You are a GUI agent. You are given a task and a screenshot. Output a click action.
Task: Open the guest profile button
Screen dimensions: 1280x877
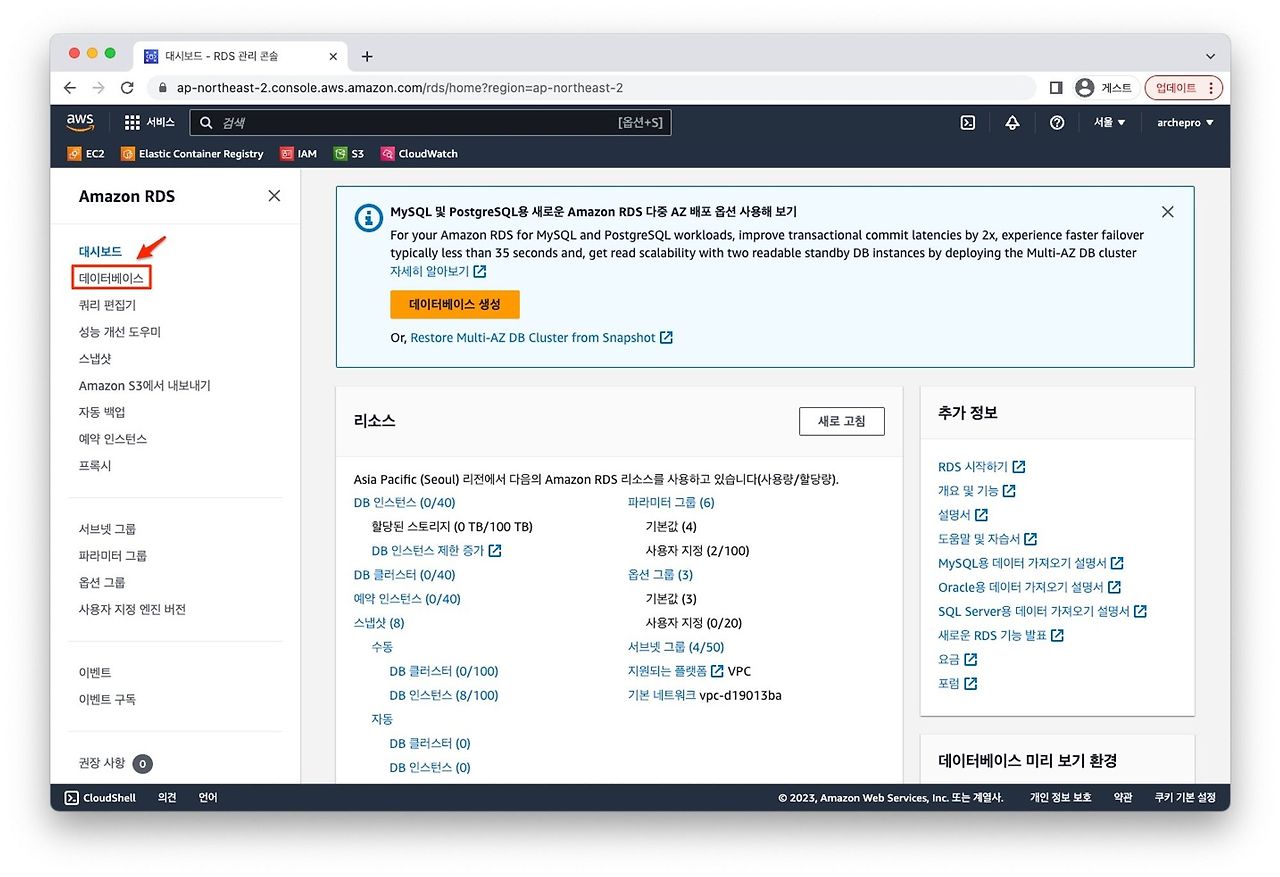click(x=1104, y=88)
